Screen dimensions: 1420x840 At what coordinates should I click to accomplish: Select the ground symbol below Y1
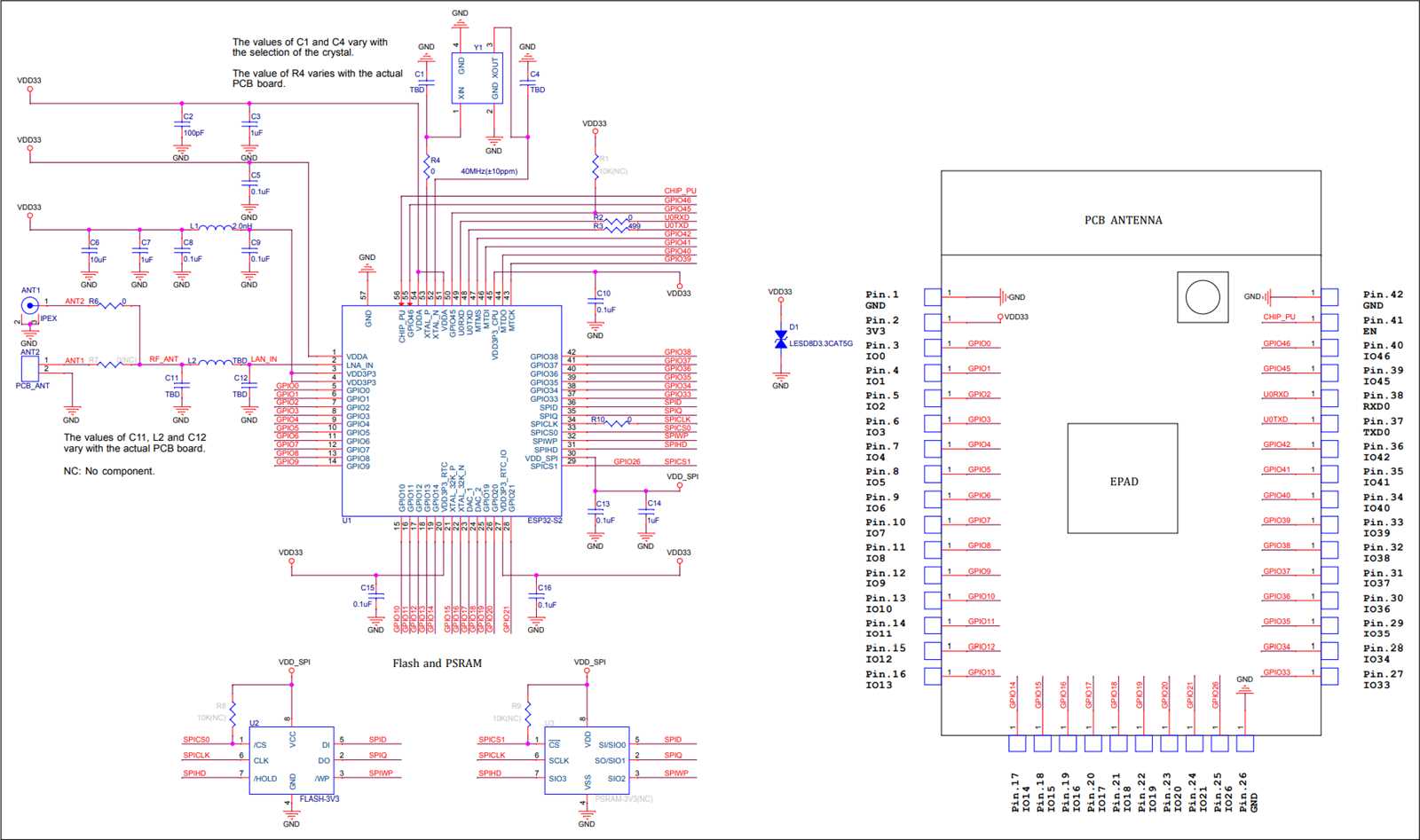(495, 137)
